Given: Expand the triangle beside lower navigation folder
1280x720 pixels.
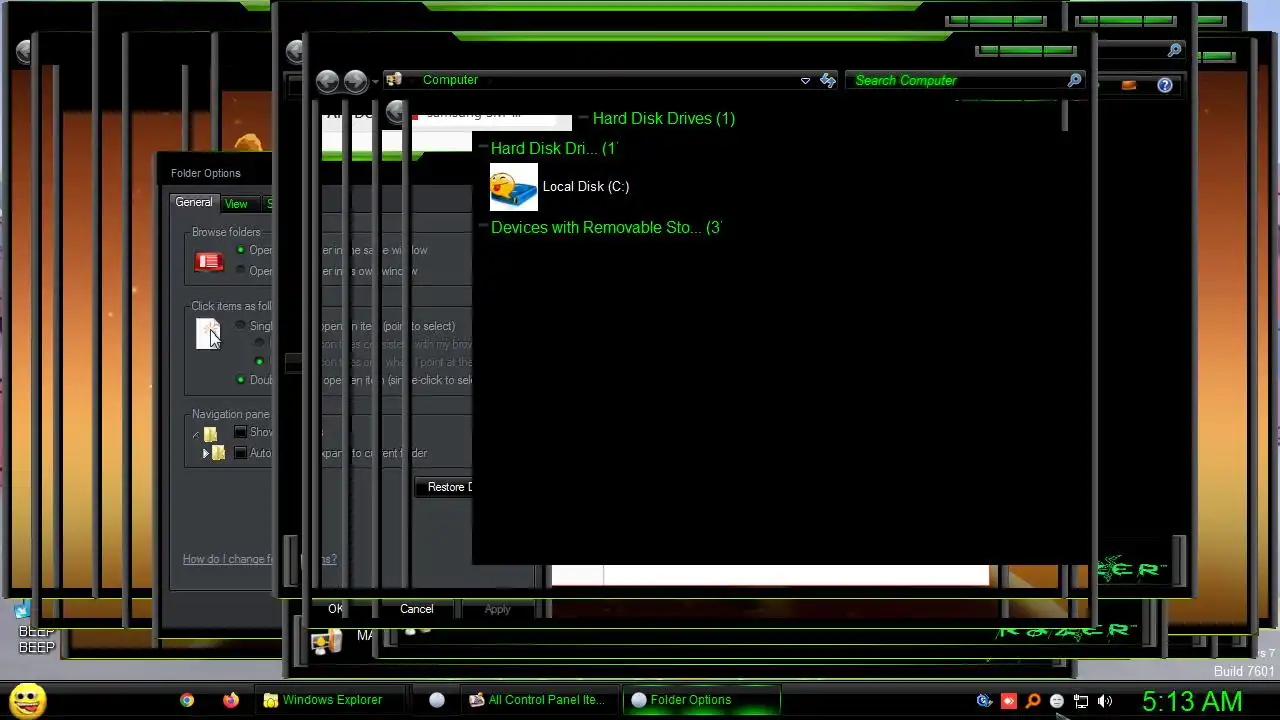Looking at the screenshot, I should (x=206, y=453).
